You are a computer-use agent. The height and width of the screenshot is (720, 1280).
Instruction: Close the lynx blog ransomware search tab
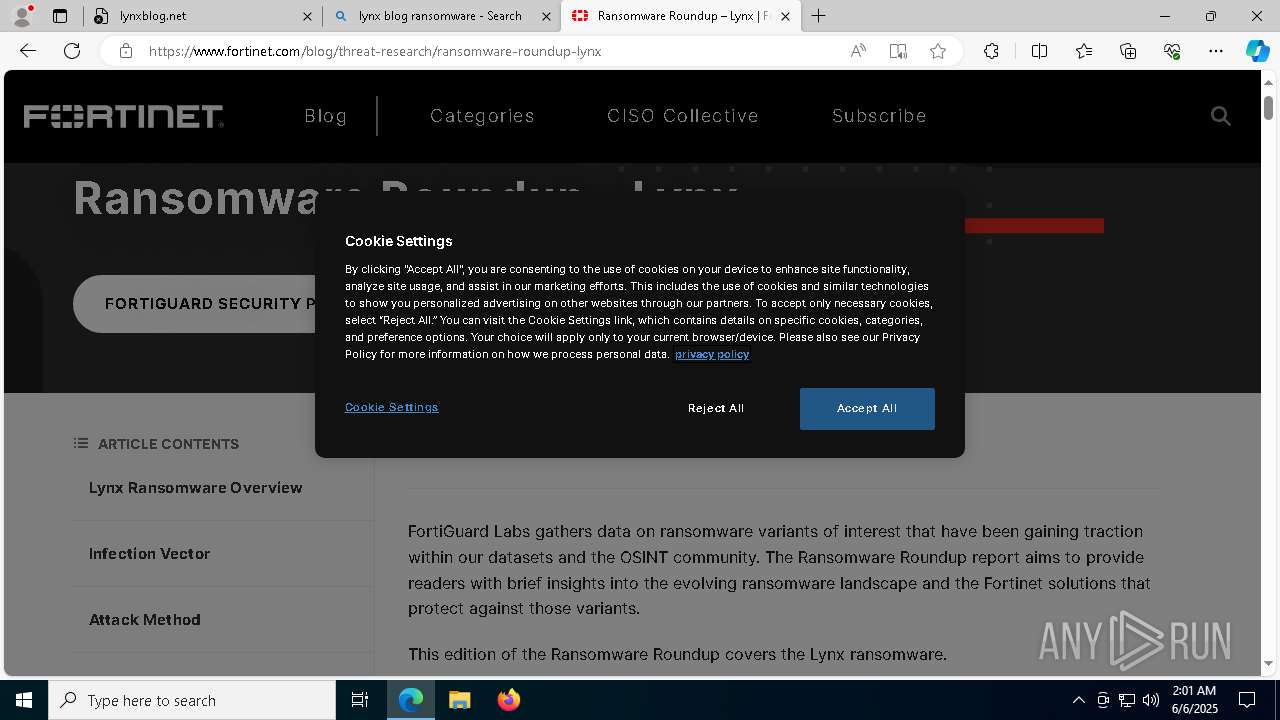click(546, 16)
